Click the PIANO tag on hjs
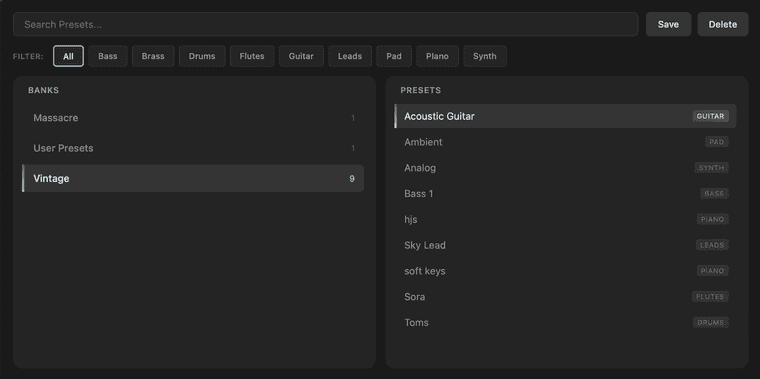 712,220
